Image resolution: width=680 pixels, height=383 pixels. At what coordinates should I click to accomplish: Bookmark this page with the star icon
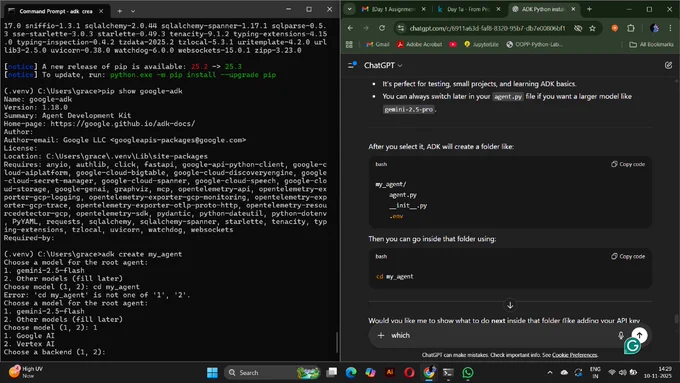[592, 28]
